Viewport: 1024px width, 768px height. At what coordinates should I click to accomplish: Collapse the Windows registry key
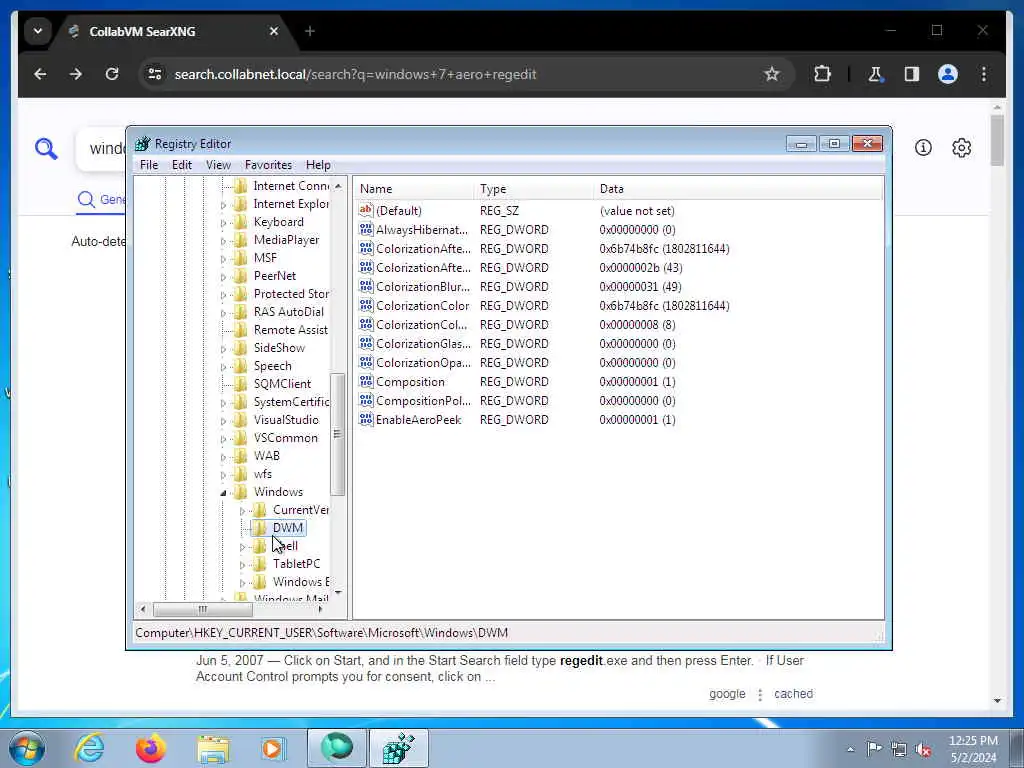(223, 492)
